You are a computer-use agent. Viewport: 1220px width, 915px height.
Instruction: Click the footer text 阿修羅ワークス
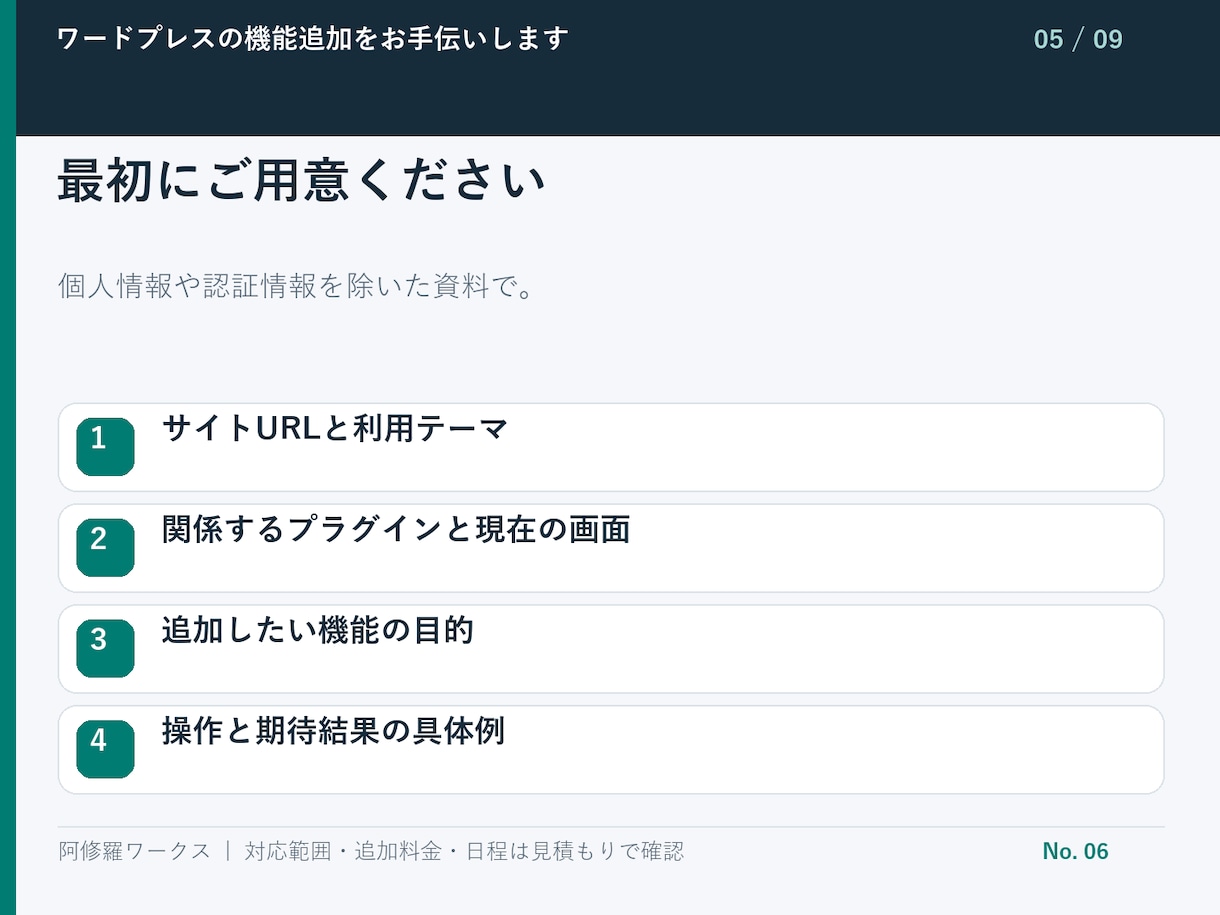coord(134,852)
